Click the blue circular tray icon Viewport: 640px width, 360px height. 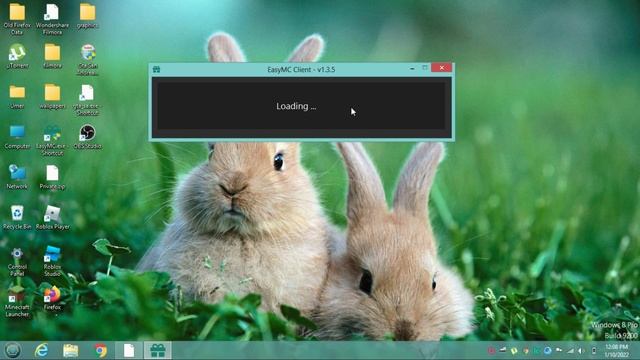[548, 351]
